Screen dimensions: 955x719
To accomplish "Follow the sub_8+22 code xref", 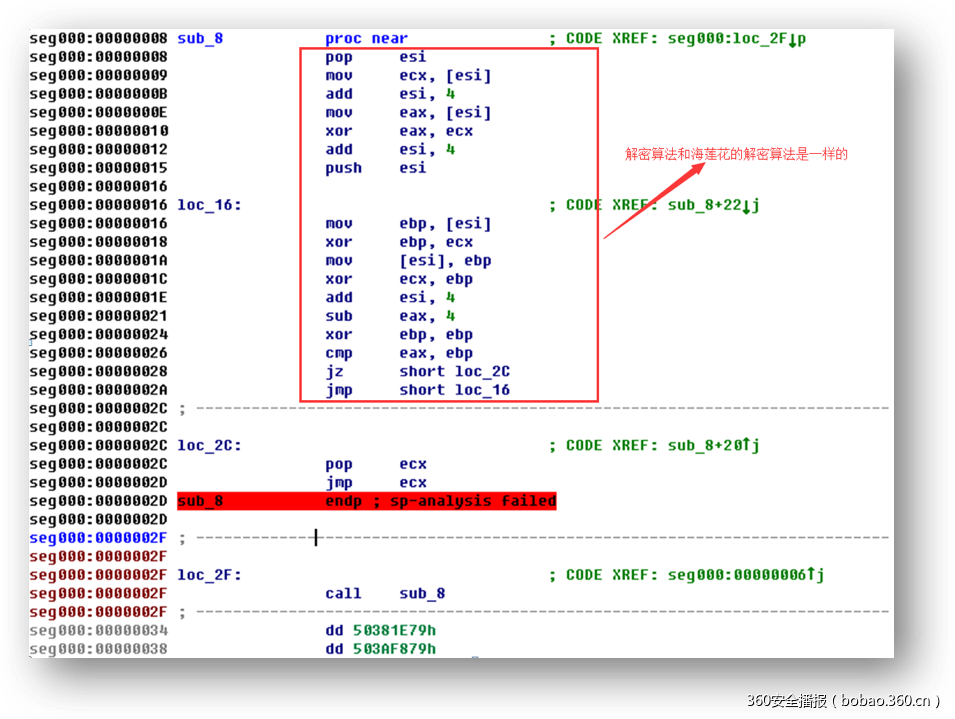I will (x=713, y=205).
